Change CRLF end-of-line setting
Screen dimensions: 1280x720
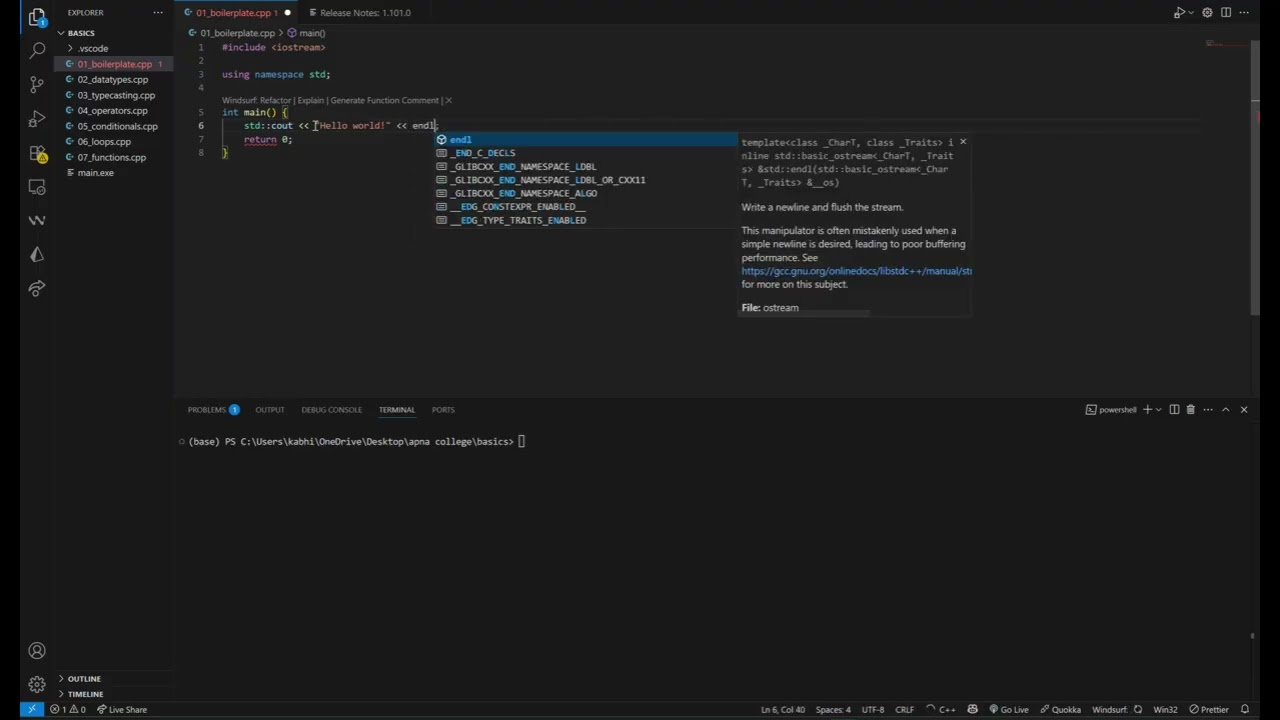(904, 709)
